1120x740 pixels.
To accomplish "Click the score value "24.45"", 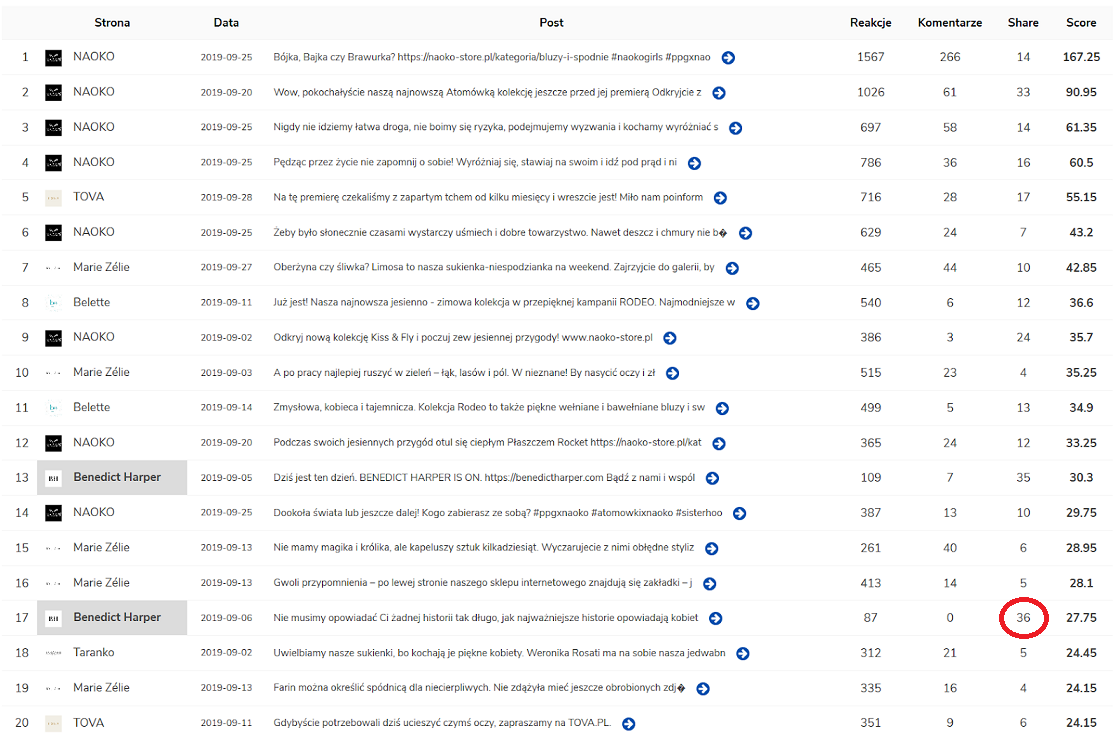I will pyautogui.click(x=1081, y=652).
